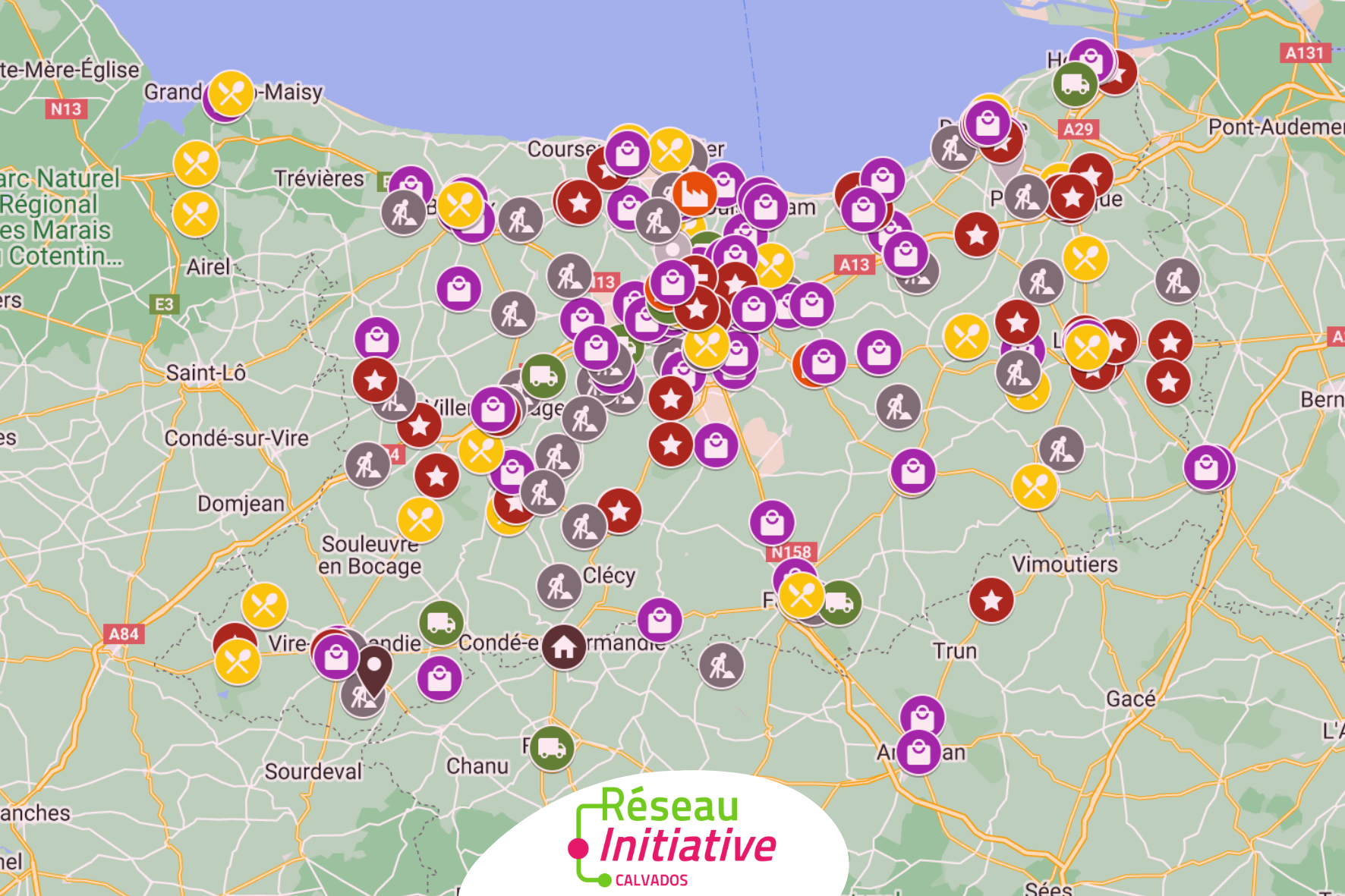Click the green truck marker above the A29 badge
The height and width of the screenshot is (896, 1345).
(x=1075, y=83)
